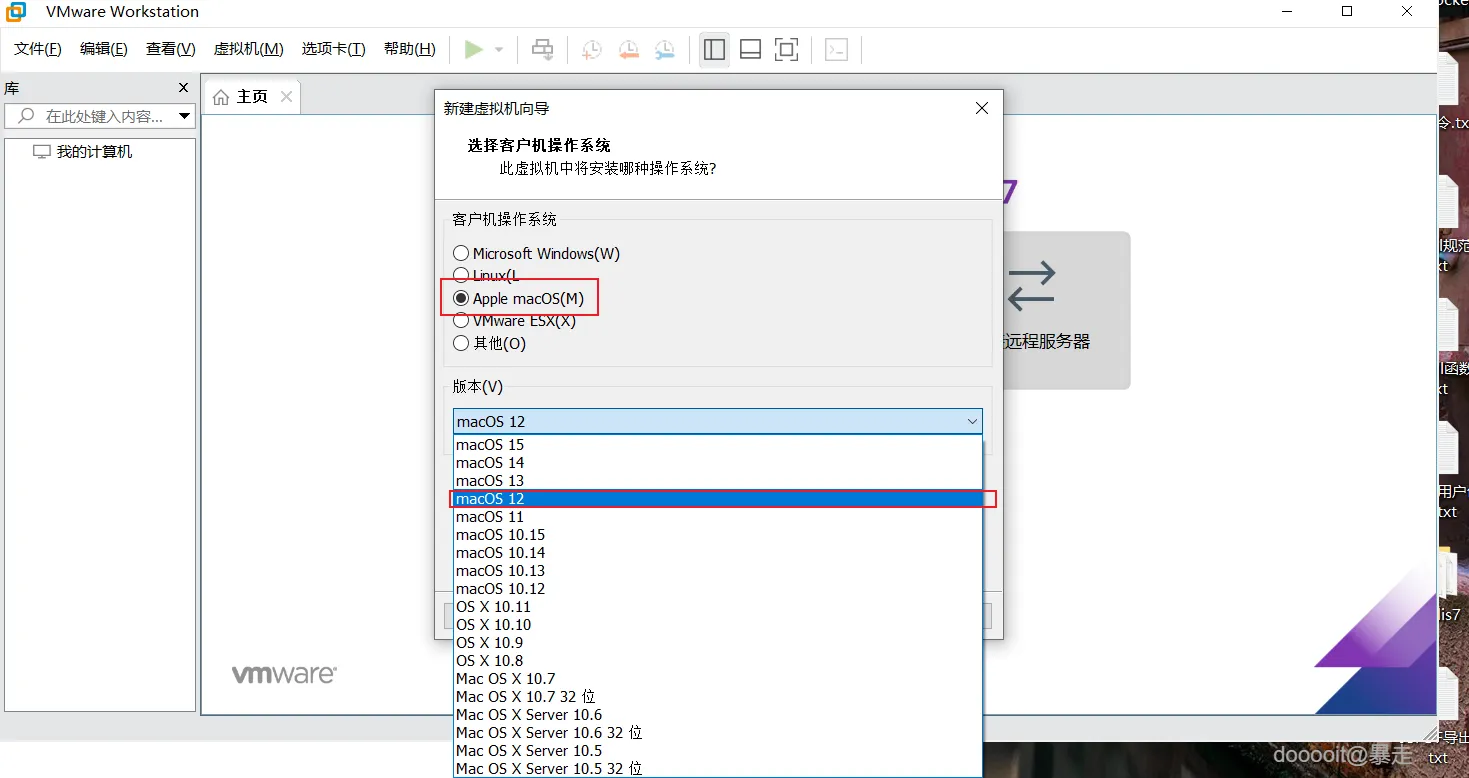Screen dimensions: 1469x778
Task: Choose macOS 10.13 from the version list
Action: pyautogui.click(x=718, y=571)
